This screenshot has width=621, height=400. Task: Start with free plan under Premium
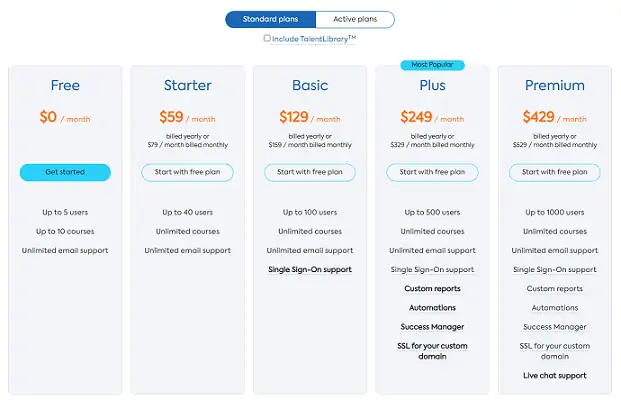point(554,172)
